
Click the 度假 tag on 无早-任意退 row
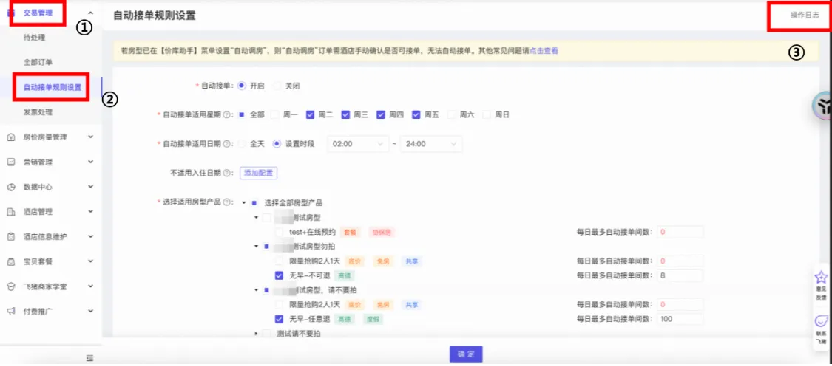[x=373, y=319]
